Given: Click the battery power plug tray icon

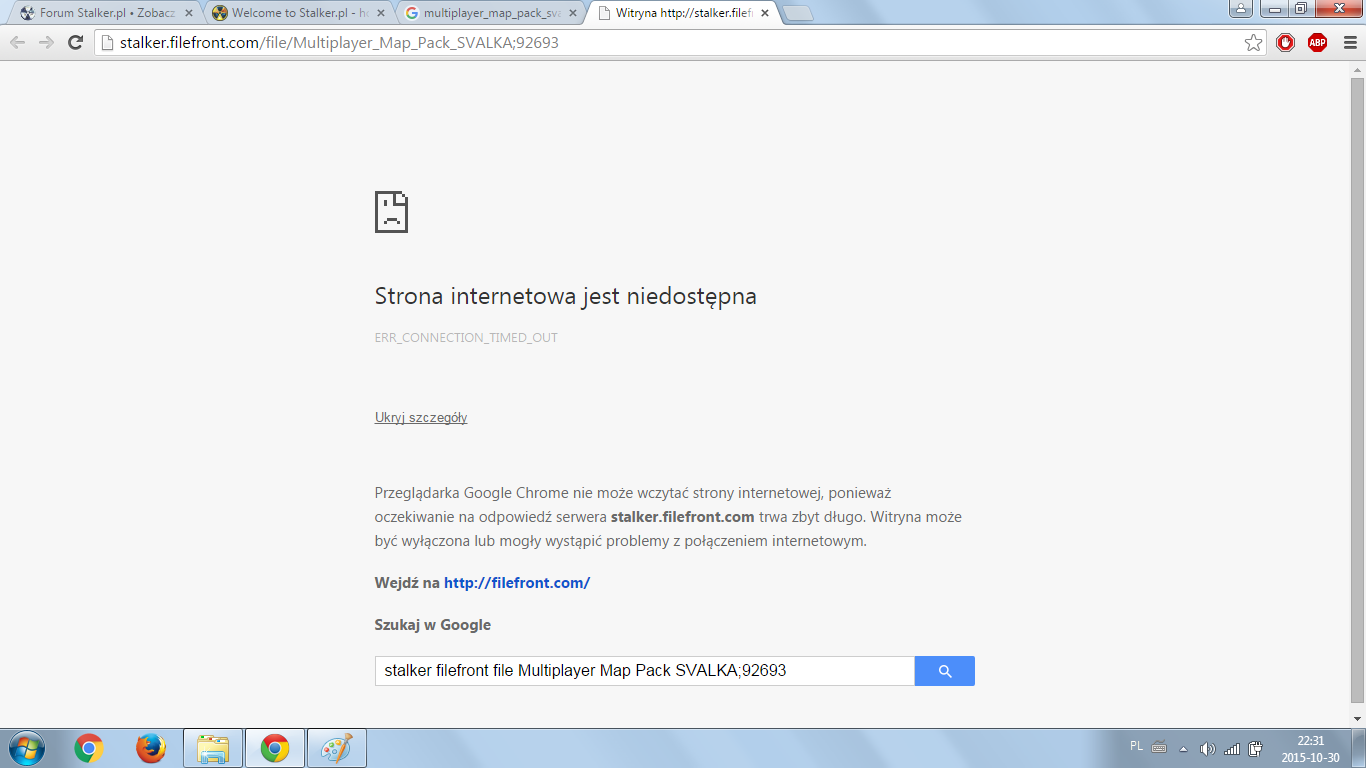Looking at the screenshot, I should click(x=1256, y=748).
